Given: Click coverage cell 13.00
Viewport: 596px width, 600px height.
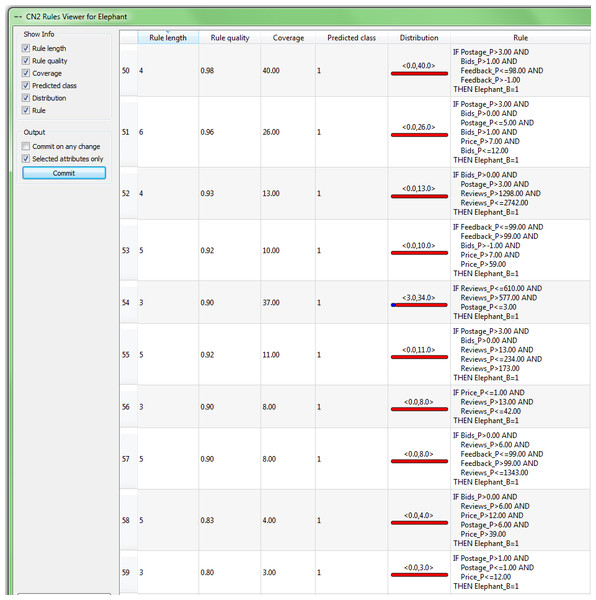Looking at the screenshot, I should (x=288, y=193).
